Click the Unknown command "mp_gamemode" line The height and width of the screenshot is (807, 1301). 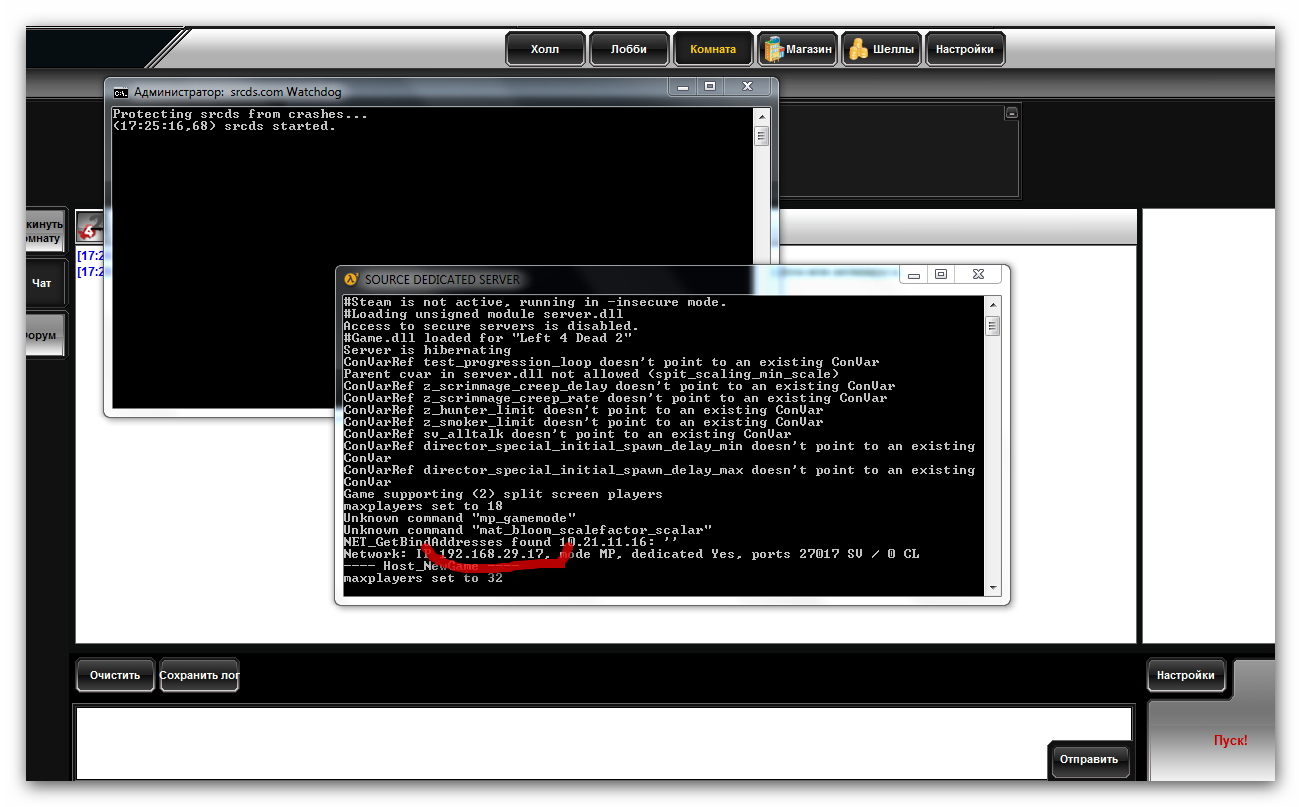[x=459, y=518]
